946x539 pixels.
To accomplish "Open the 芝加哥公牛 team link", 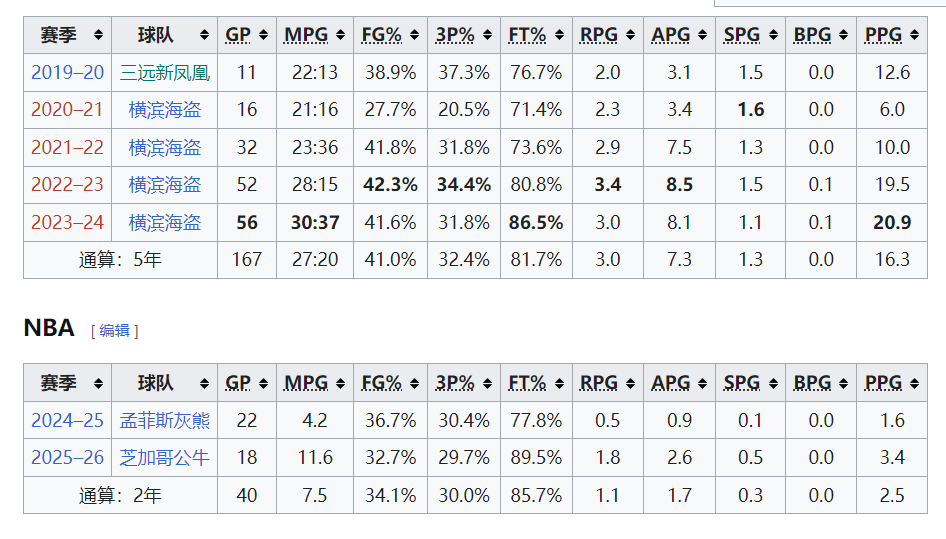I will click(x=165, y=458).
